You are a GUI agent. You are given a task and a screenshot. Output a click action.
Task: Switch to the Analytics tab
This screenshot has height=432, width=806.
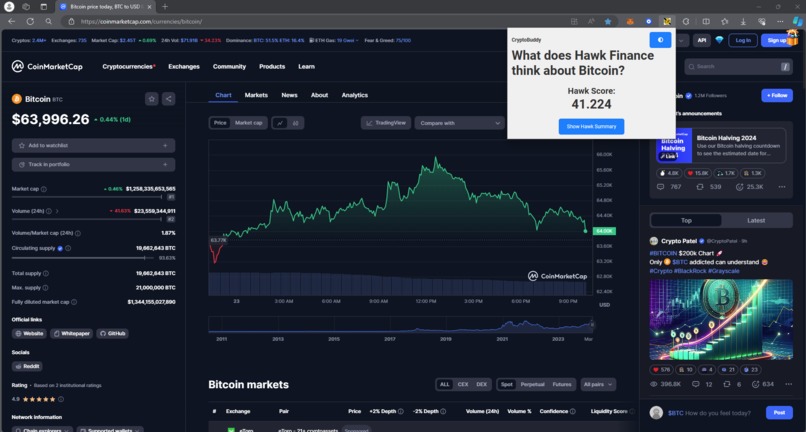[355, 95]
